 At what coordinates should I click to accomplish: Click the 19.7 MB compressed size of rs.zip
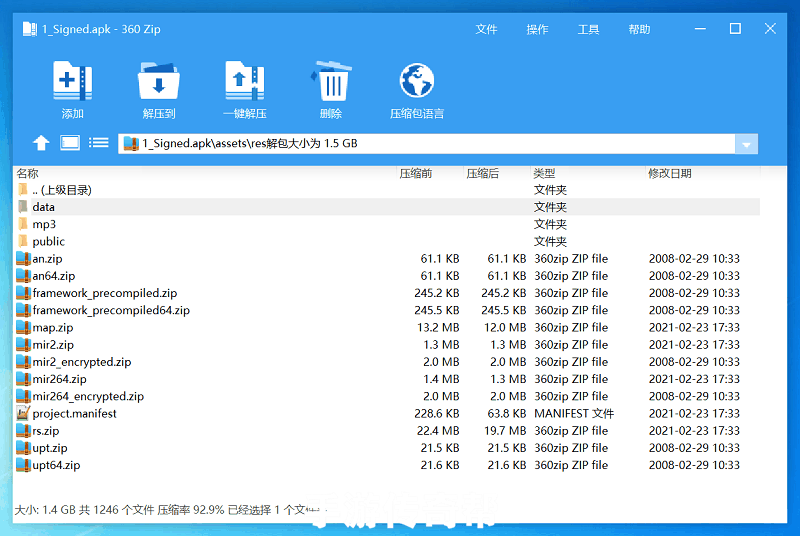(505, 431)
